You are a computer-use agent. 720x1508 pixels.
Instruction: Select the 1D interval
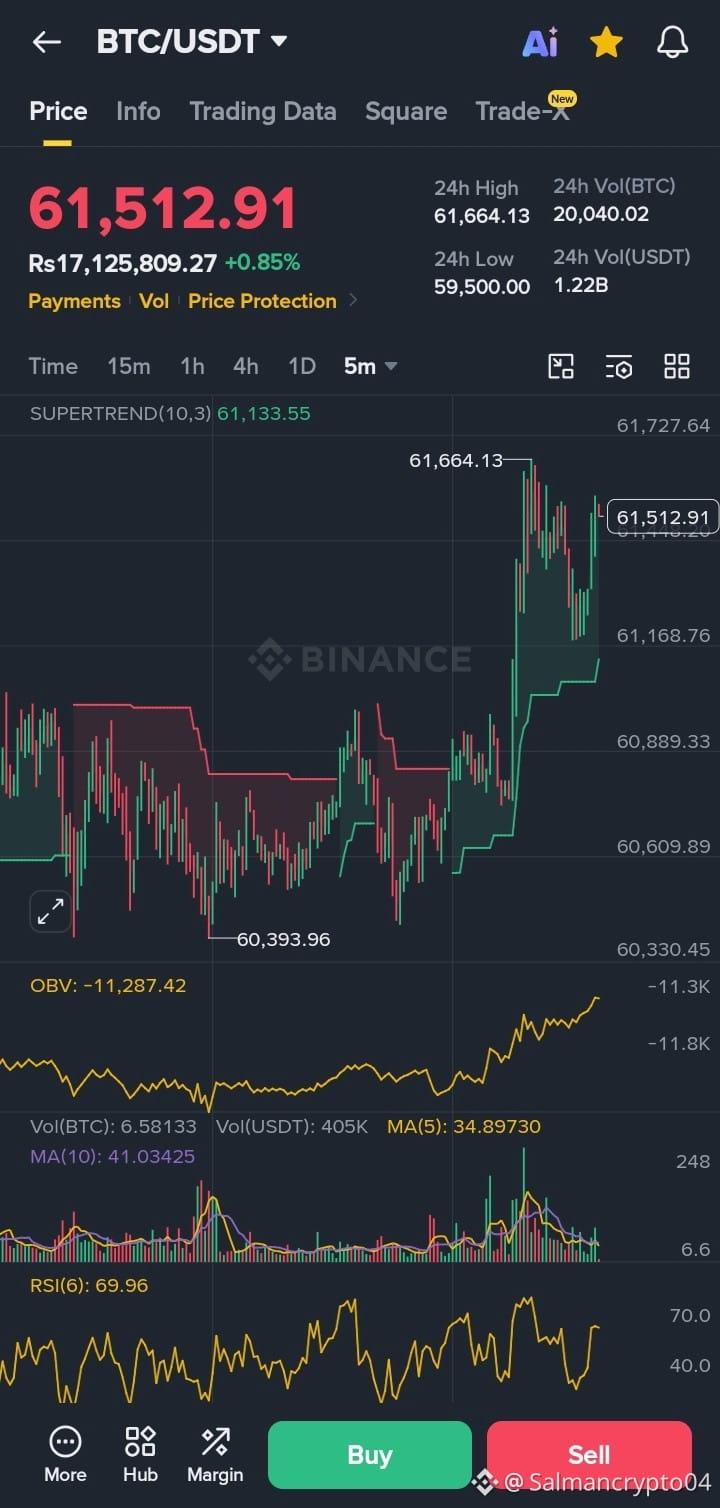click(302, 366)
